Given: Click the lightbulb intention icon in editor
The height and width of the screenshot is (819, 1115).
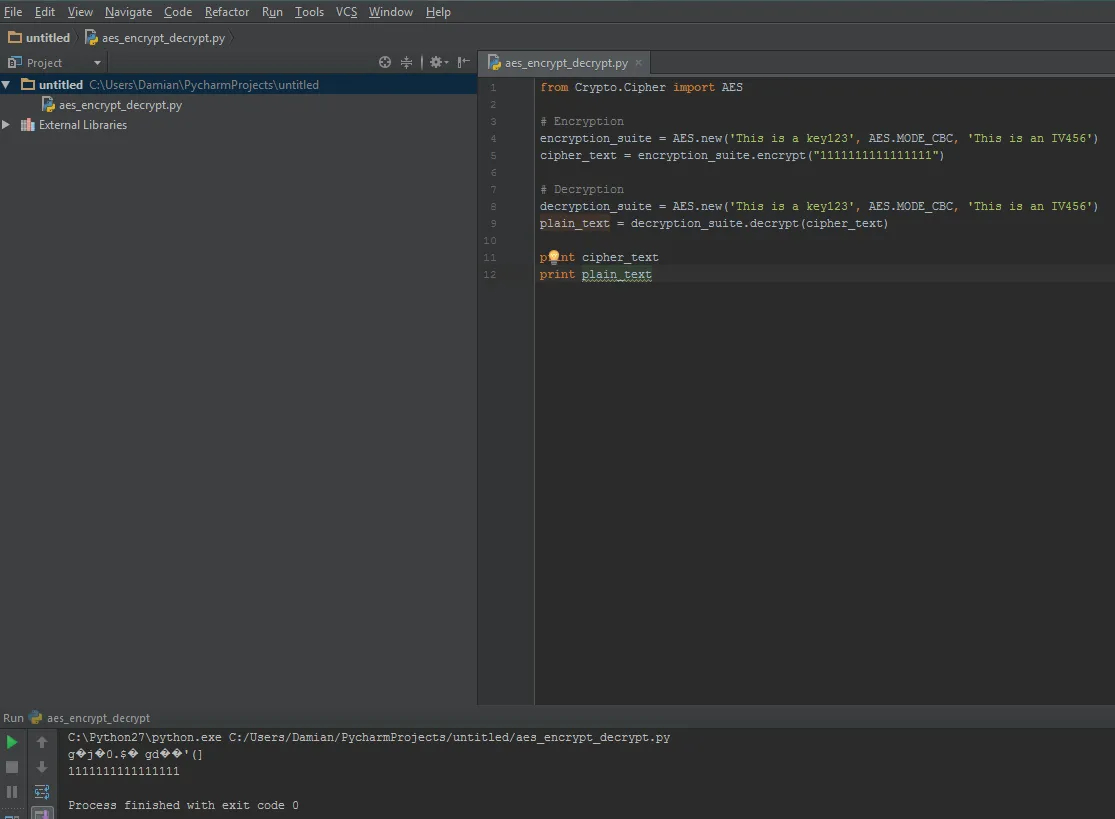Looking at the screenshot, I should click(554, 257).
